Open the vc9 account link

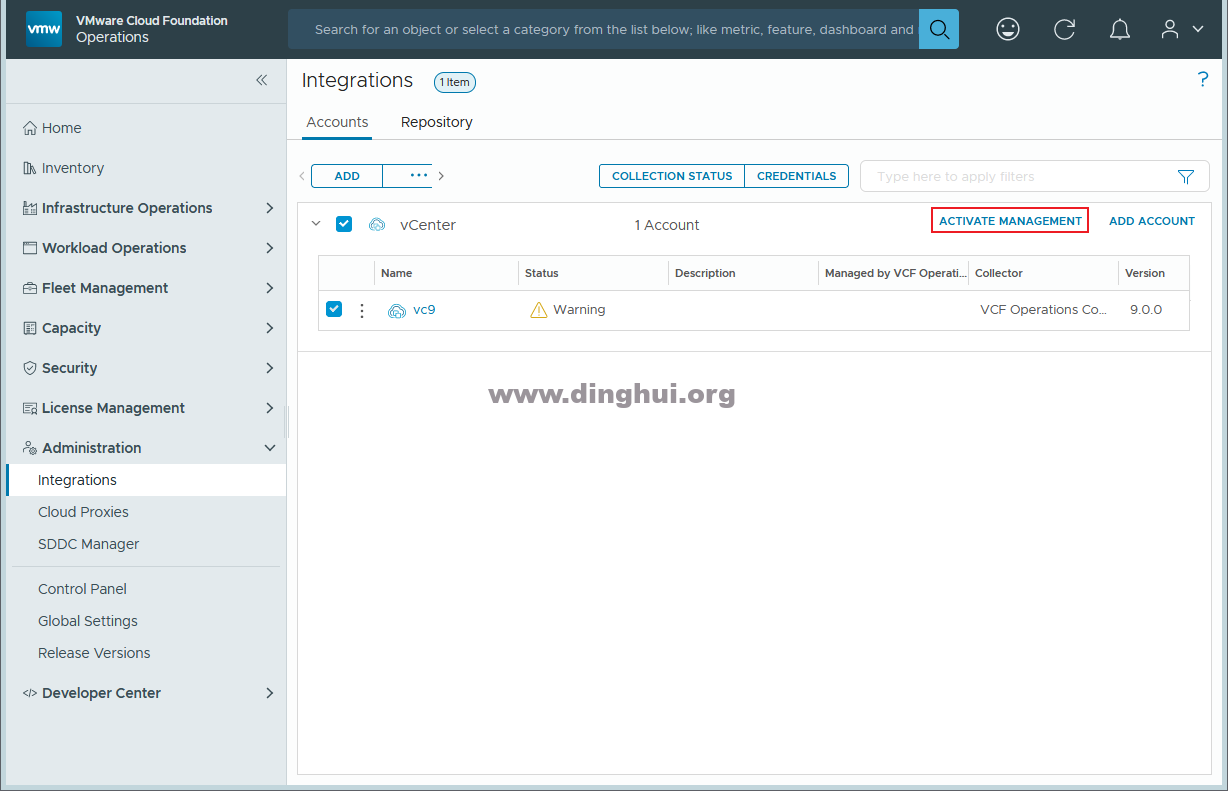tap(424, 310)
